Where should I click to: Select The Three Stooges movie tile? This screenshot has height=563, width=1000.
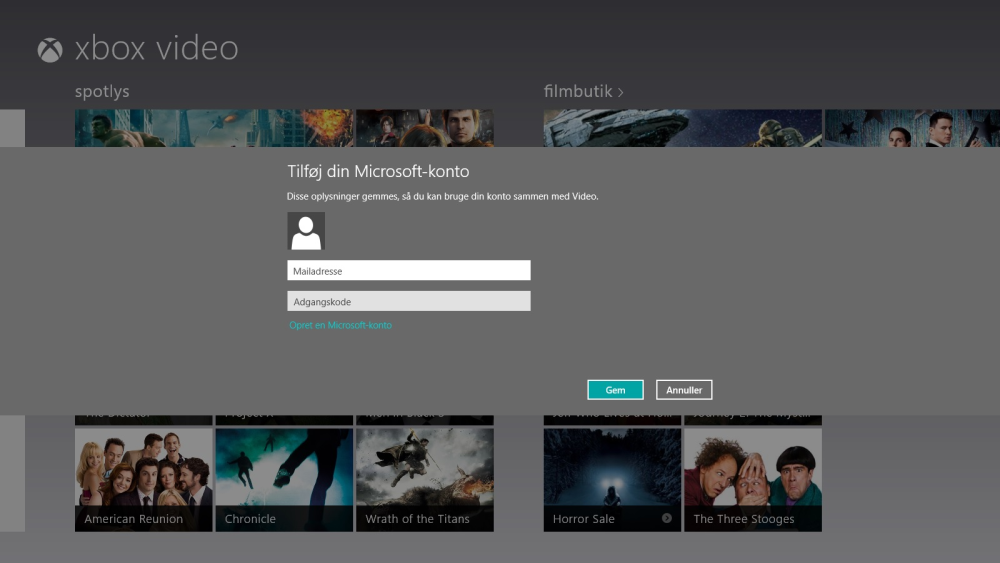click(752, 479)
